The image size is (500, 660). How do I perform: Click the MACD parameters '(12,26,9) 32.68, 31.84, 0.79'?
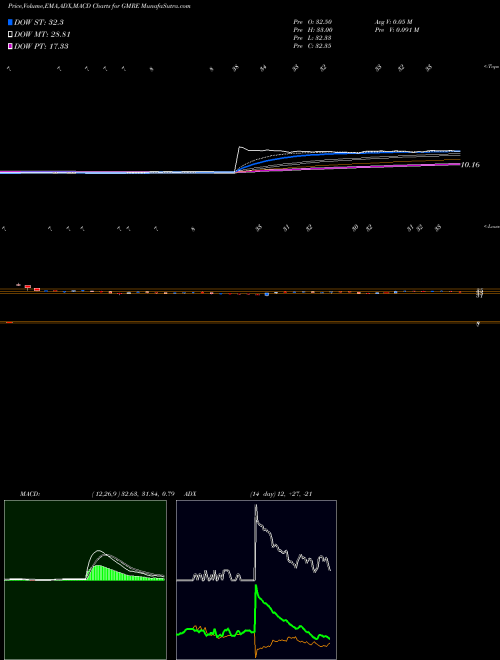(x=133, y=494)
